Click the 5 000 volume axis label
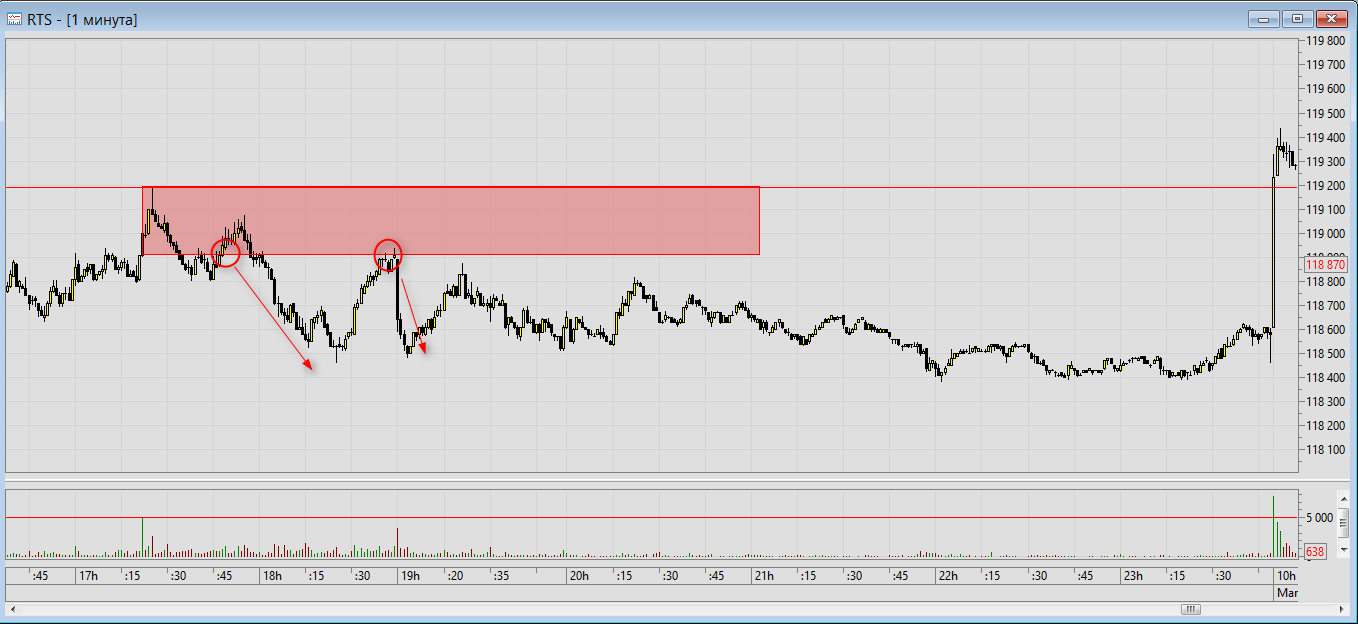This screenshot has height=624, width=1358. (x=1318, y=517)
